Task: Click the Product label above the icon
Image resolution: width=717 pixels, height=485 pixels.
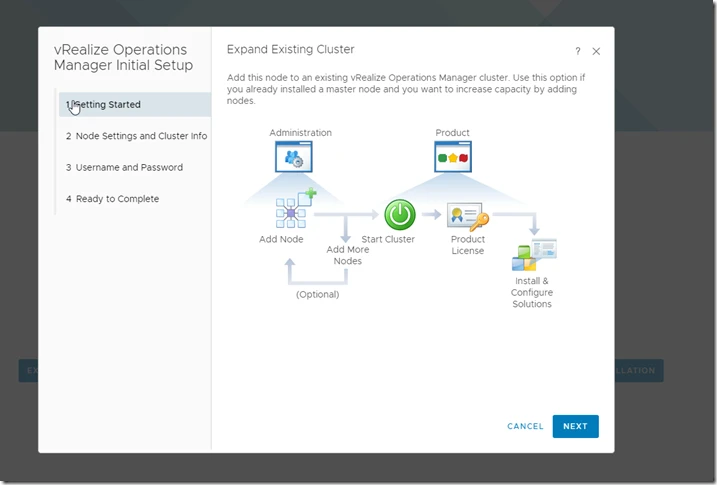Action: (x=452, y=133)
